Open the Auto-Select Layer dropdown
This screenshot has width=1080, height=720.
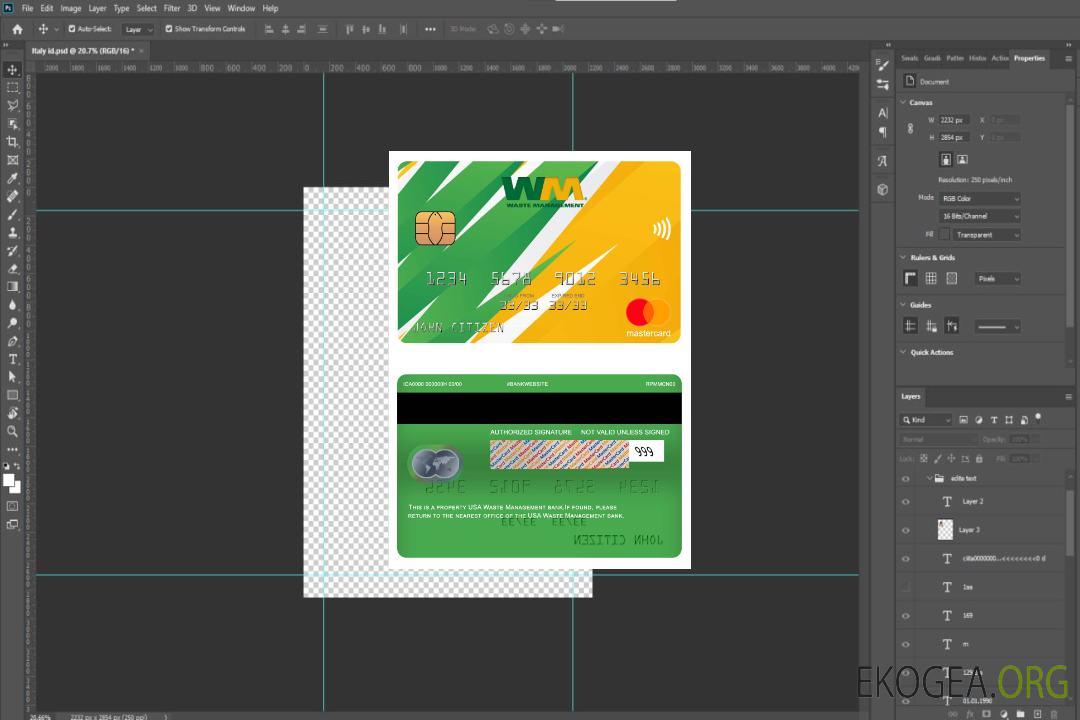click(x=138, y=29)
